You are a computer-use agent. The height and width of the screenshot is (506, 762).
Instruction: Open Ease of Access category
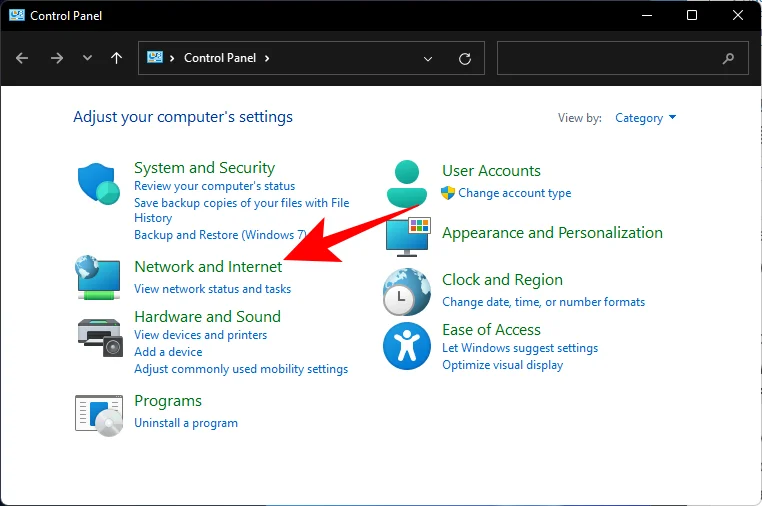(491, 330)
